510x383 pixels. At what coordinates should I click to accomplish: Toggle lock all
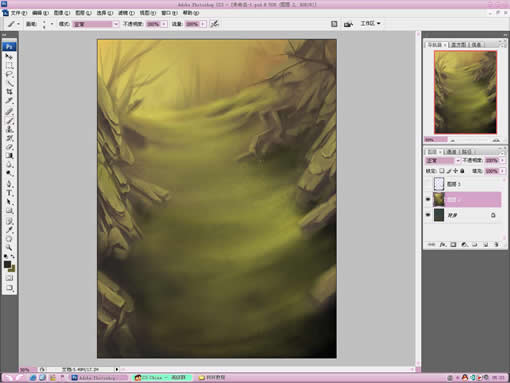tap(462, 171)
